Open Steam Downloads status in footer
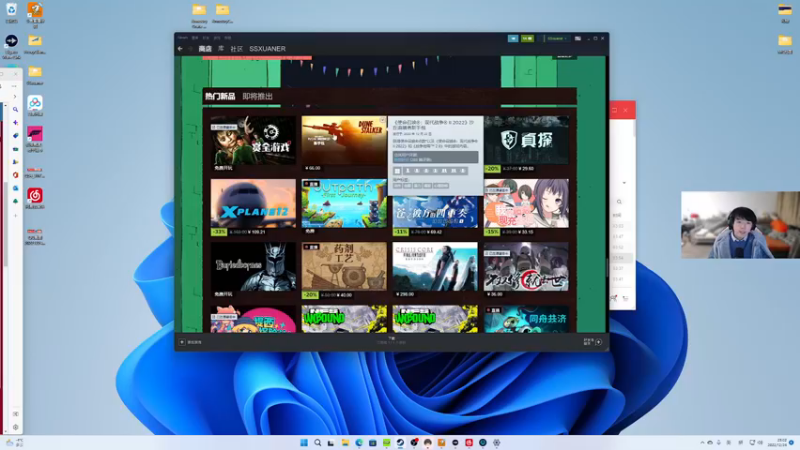 (391, 340)
